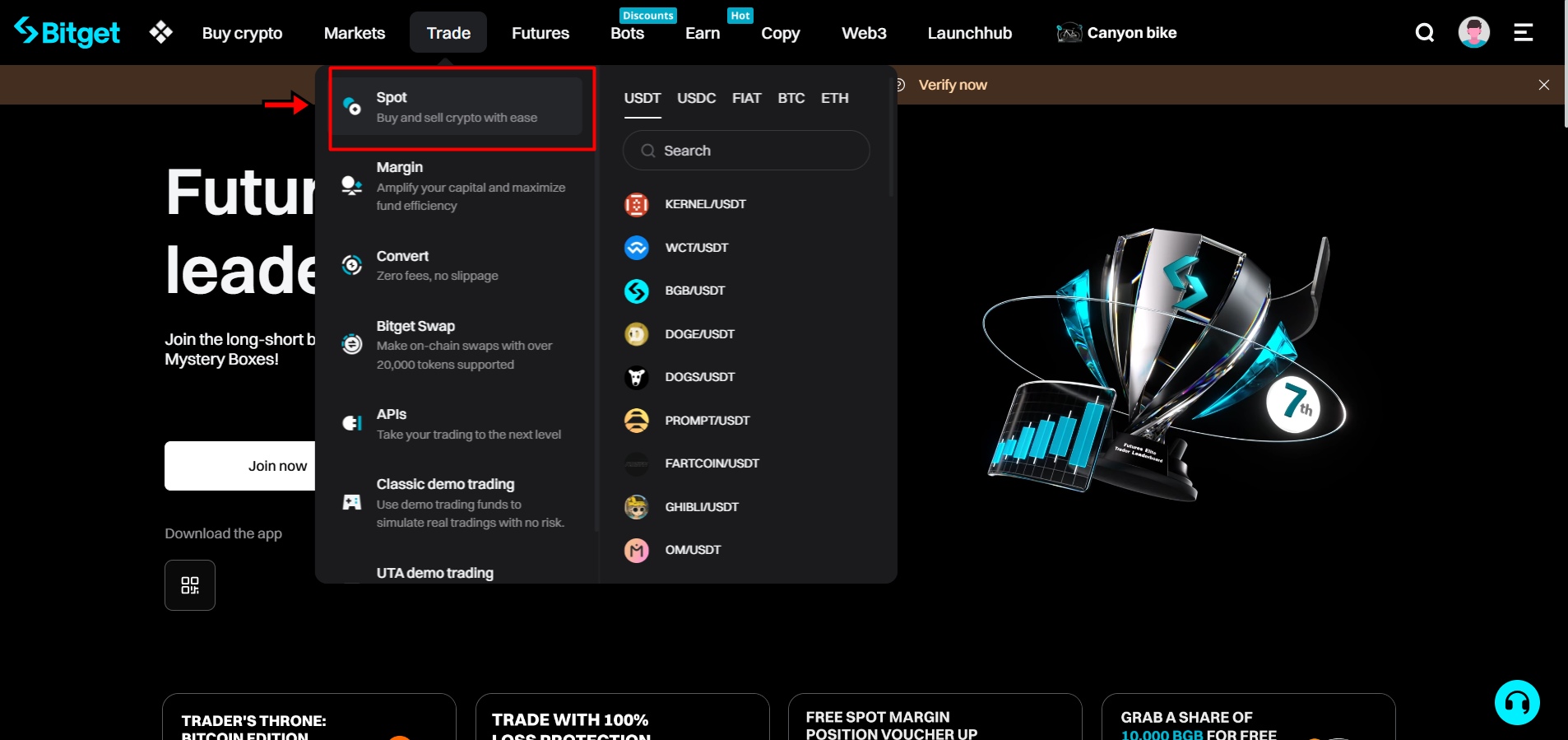Select the DOGS coin icon
The image size is (1568, 740).
pyautogui.click(x=637, y=377)
